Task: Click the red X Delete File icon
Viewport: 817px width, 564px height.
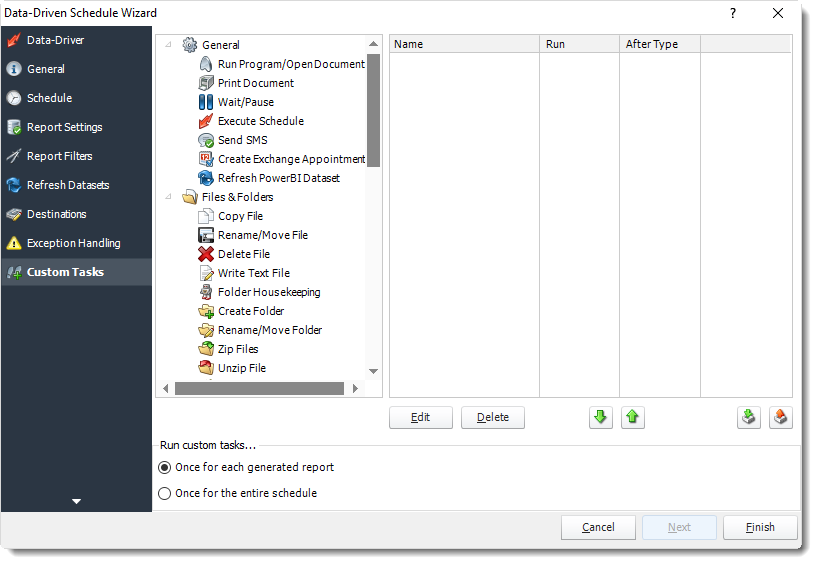Action: point(206,254)
